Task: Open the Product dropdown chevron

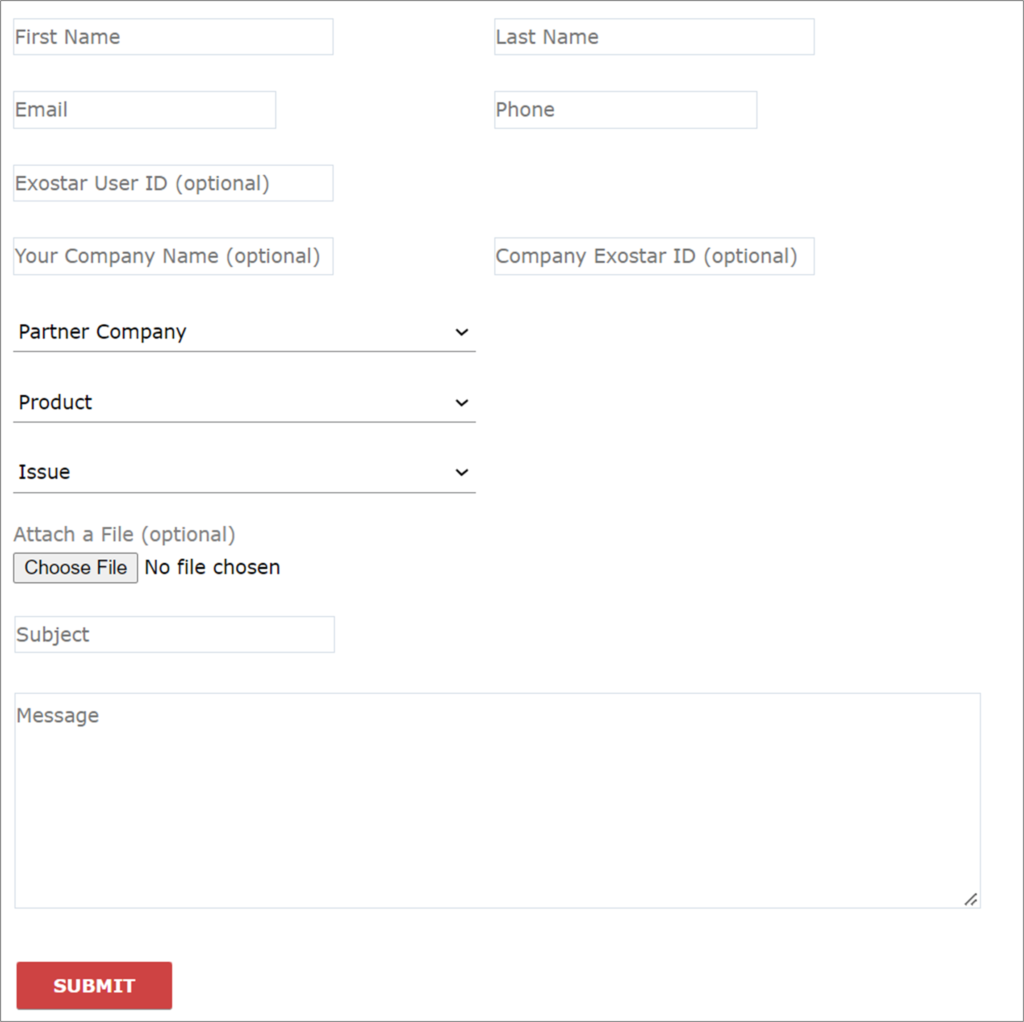Action: point(461,402)
